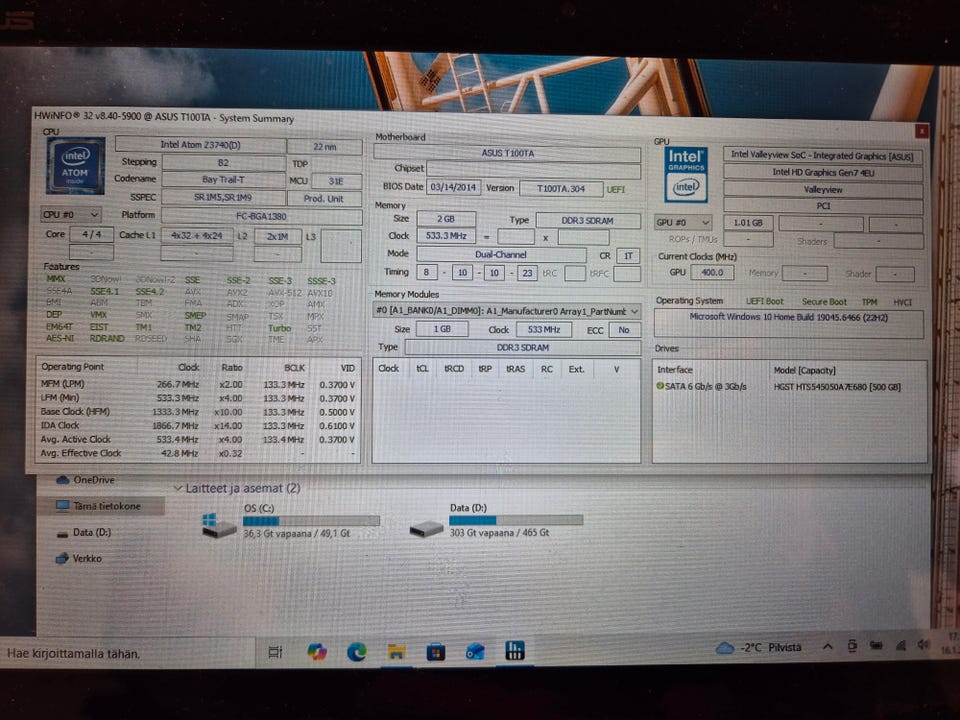
Task: Click the BIOS date 03/14/2014 field
Action: (x=453, y=187)
